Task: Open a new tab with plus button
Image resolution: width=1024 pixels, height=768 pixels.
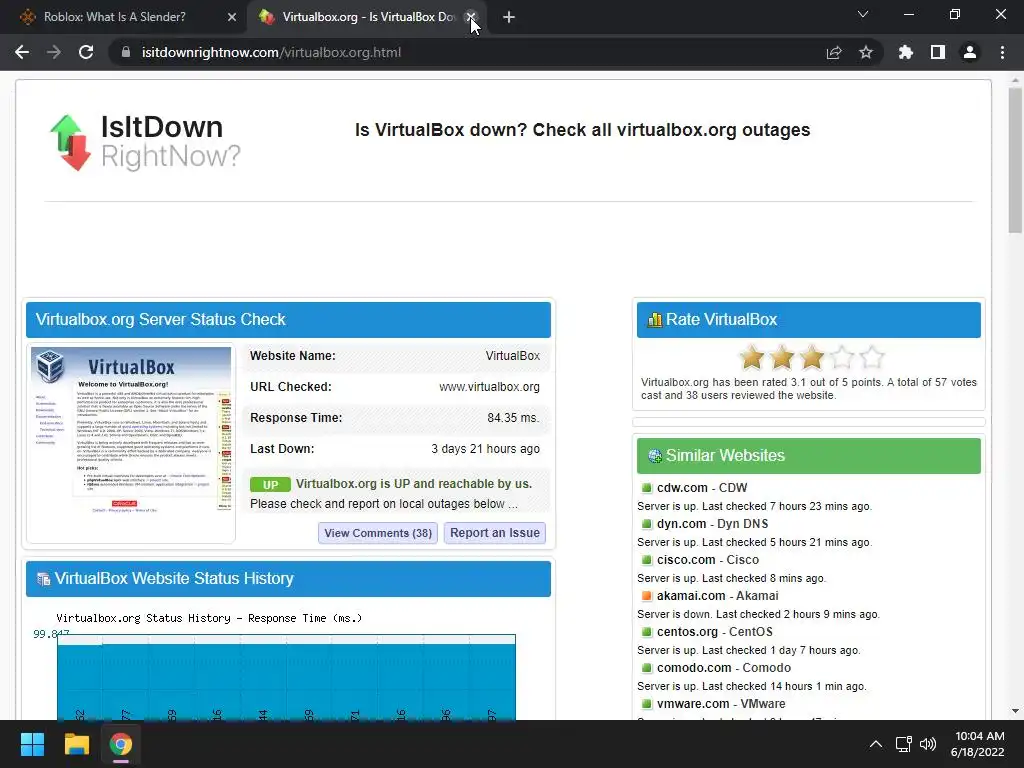Action: pos(509,17)
